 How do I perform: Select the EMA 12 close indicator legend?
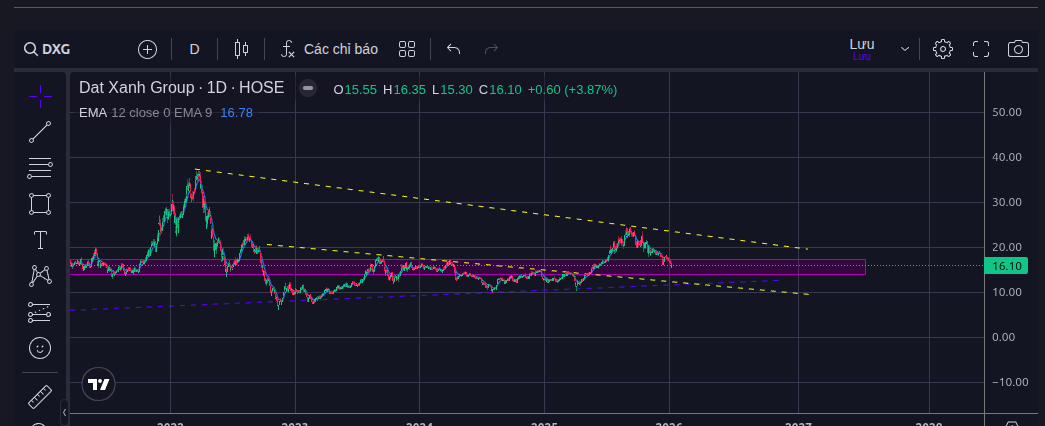coord(145,113)
